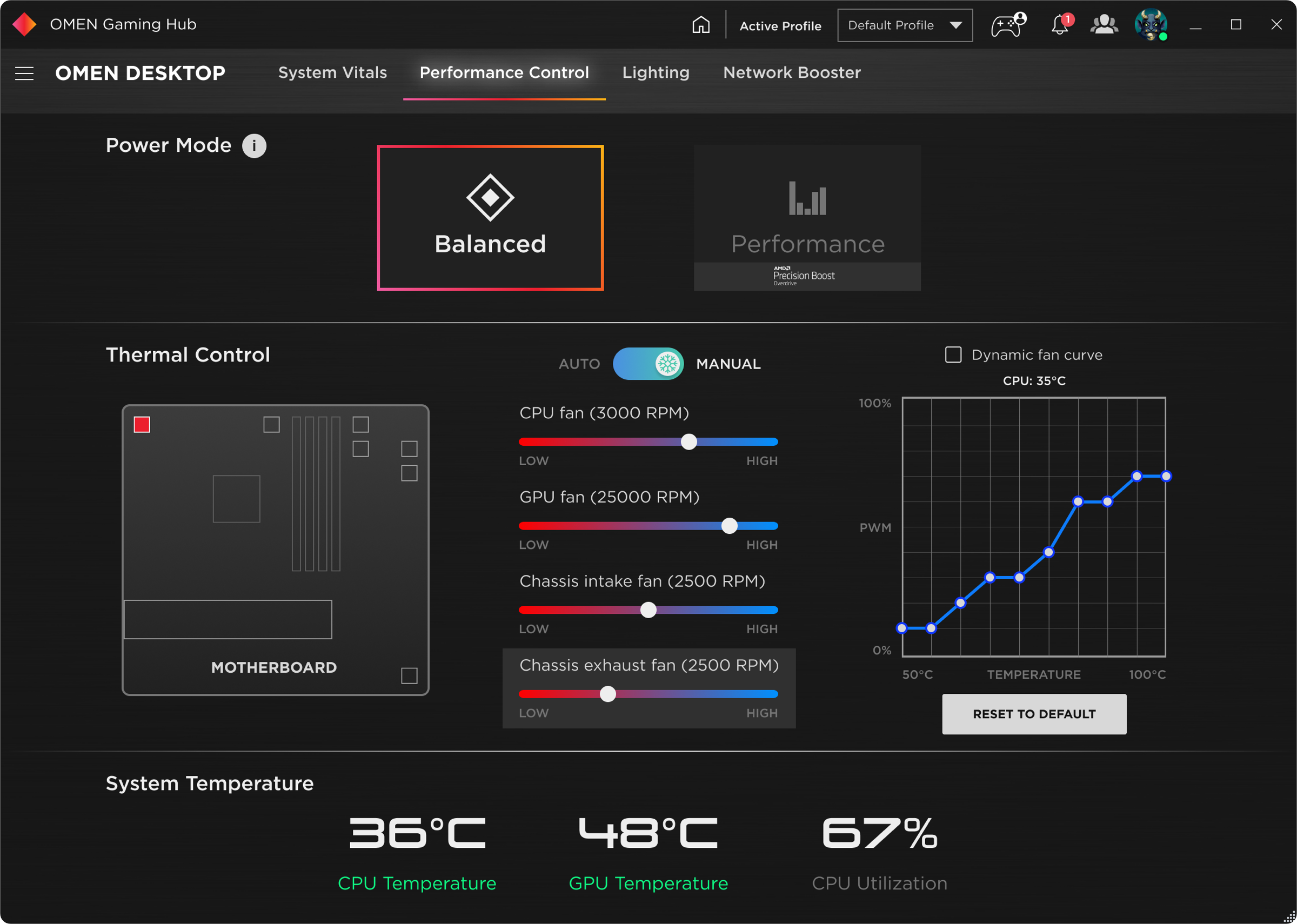Click the Chassis exhaust fan slider handle

608,694
